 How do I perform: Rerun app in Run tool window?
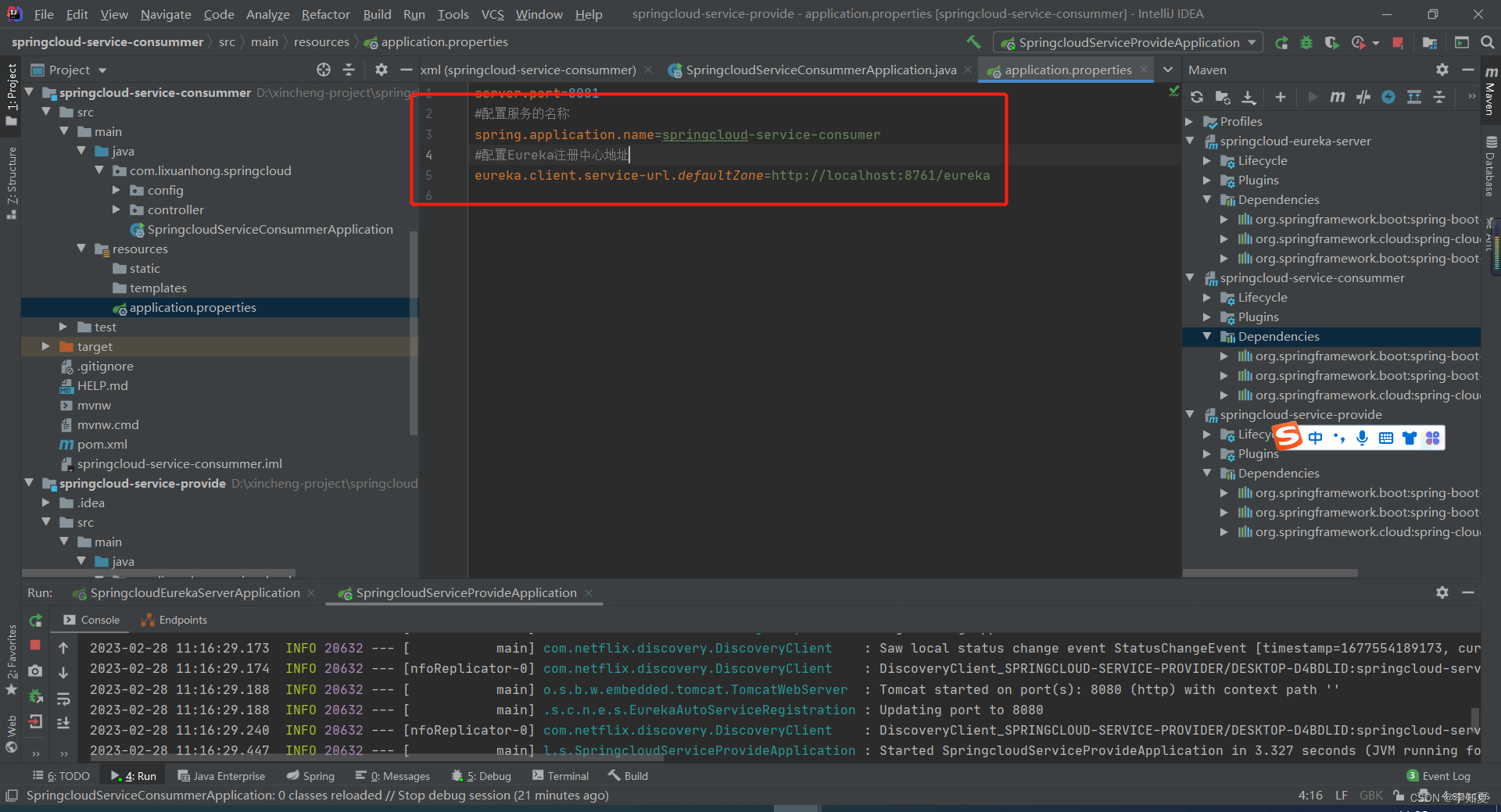click(35, 621)
